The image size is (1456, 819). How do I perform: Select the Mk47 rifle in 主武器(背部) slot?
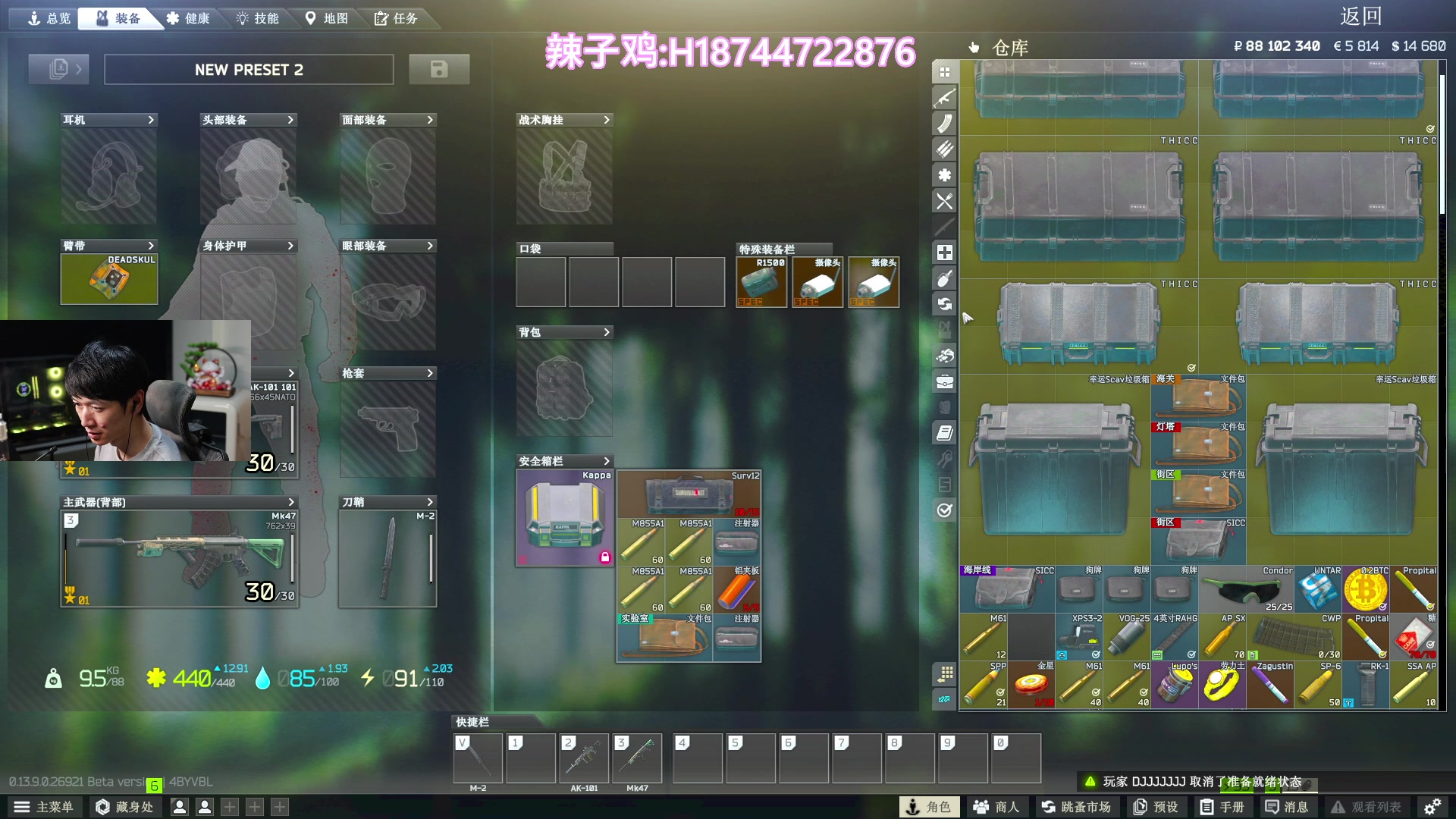click(x=180, y=558)
